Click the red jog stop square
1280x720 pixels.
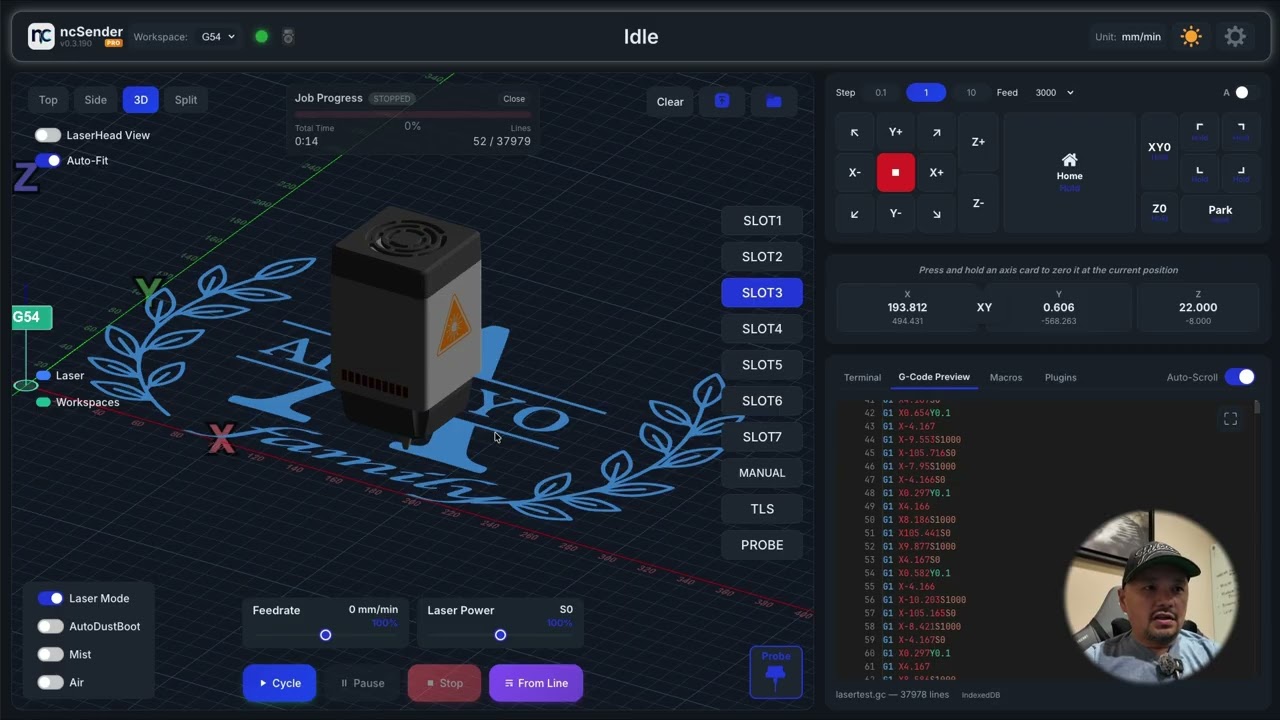click(895, 172)
